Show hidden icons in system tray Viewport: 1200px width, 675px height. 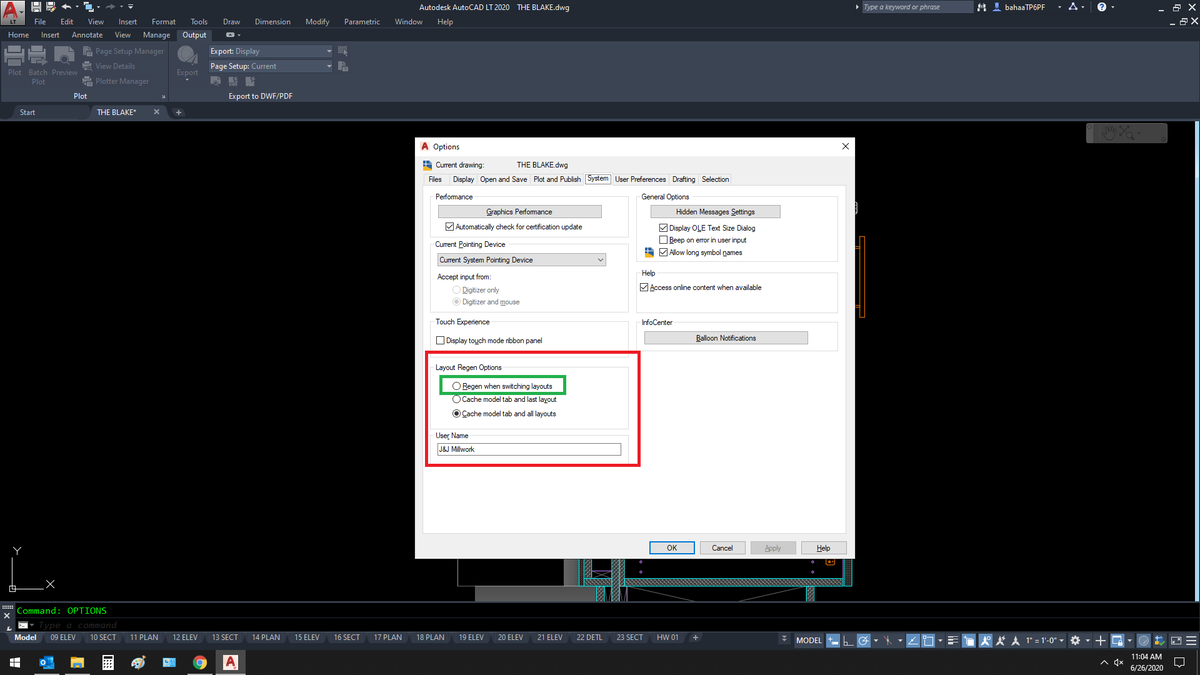coord(1103,662)
